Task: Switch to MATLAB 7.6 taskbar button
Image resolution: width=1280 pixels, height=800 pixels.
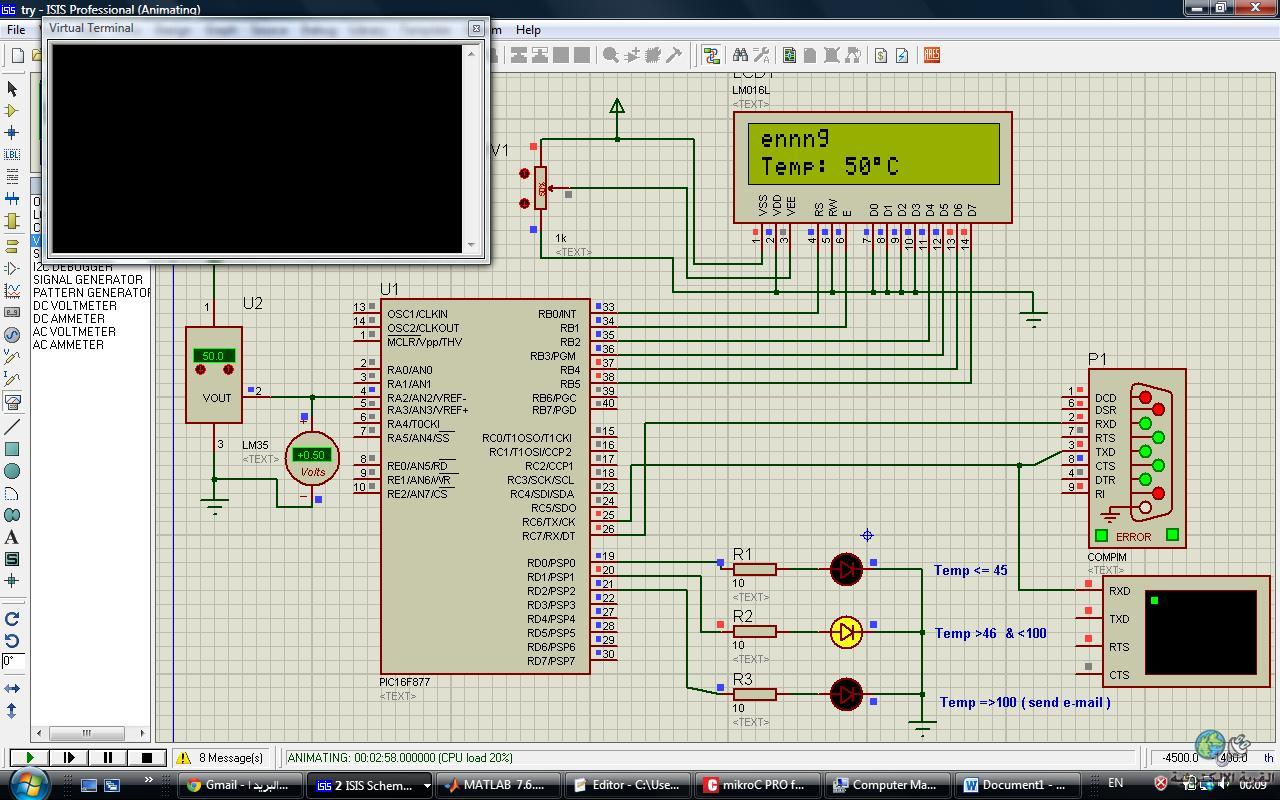Action: [x=497, y=785]
